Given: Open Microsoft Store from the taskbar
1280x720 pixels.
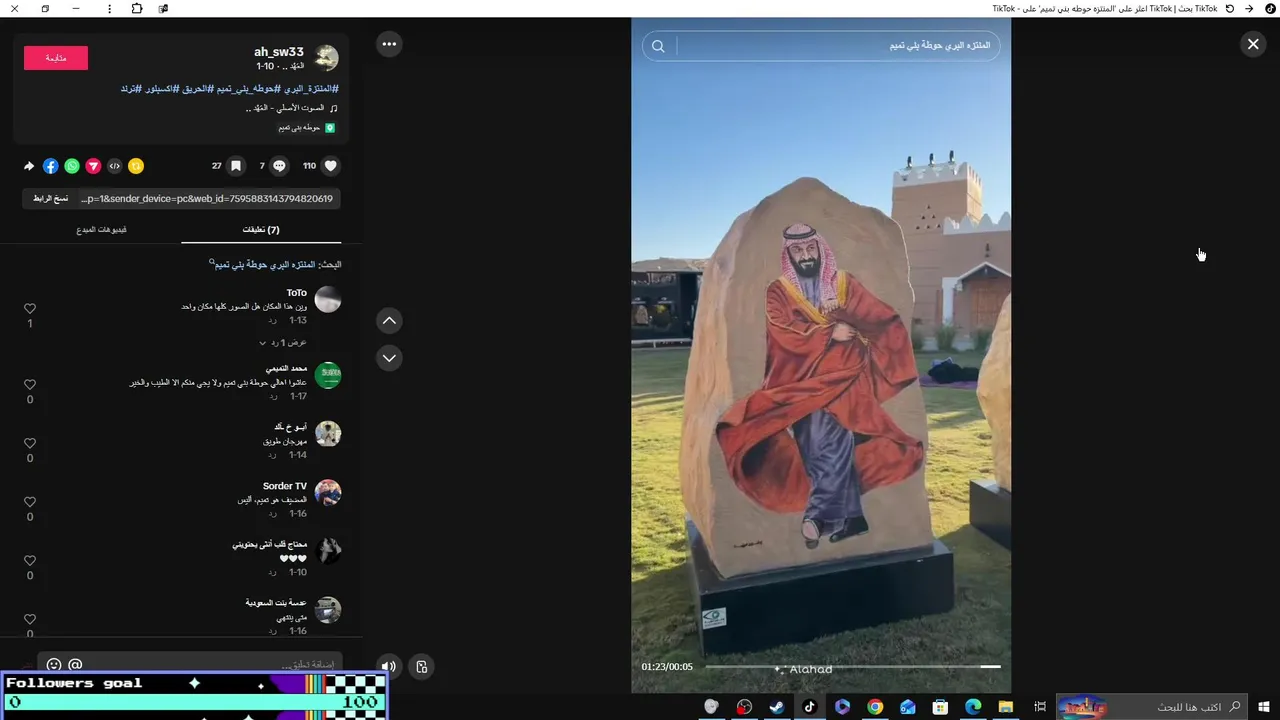Looking at the screenshot, I should (x=940, y=707).
